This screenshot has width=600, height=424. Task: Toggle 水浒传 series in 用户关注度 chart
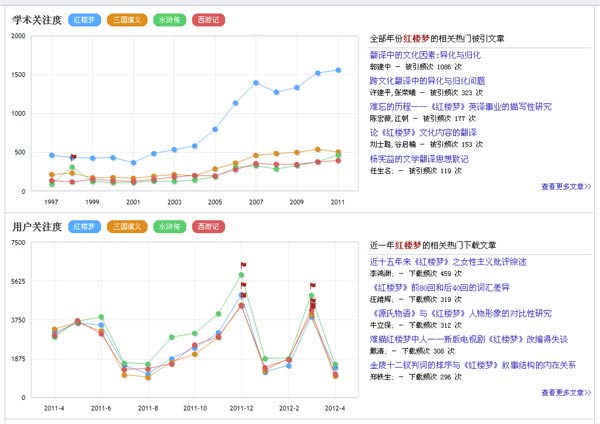coord(170,227)
